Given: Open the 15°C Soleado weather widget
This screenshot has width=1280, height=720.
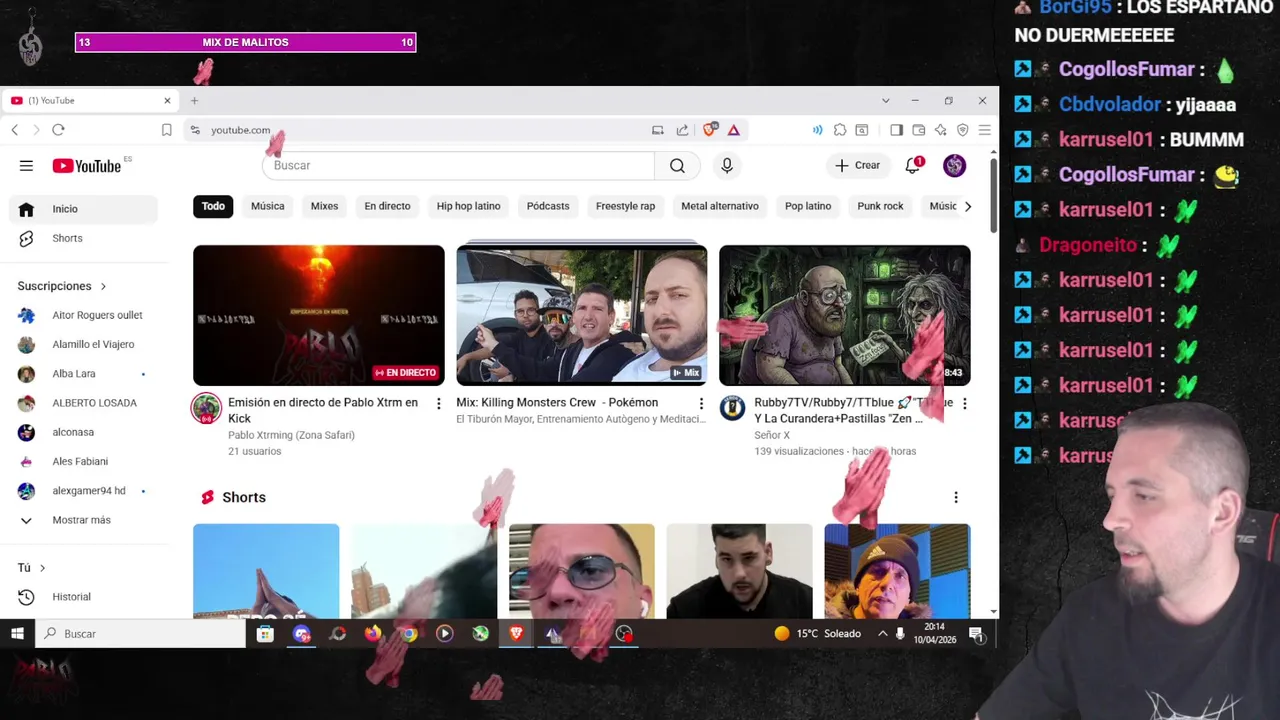Looking at the screenshot, I should click(x=817, y=633).
